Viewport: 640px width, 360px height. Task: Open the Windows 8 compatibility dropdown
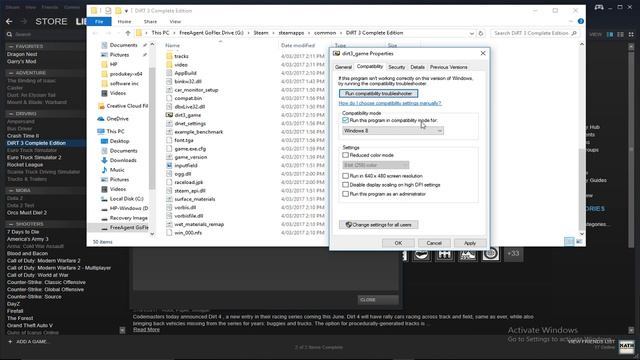point(393,131)
